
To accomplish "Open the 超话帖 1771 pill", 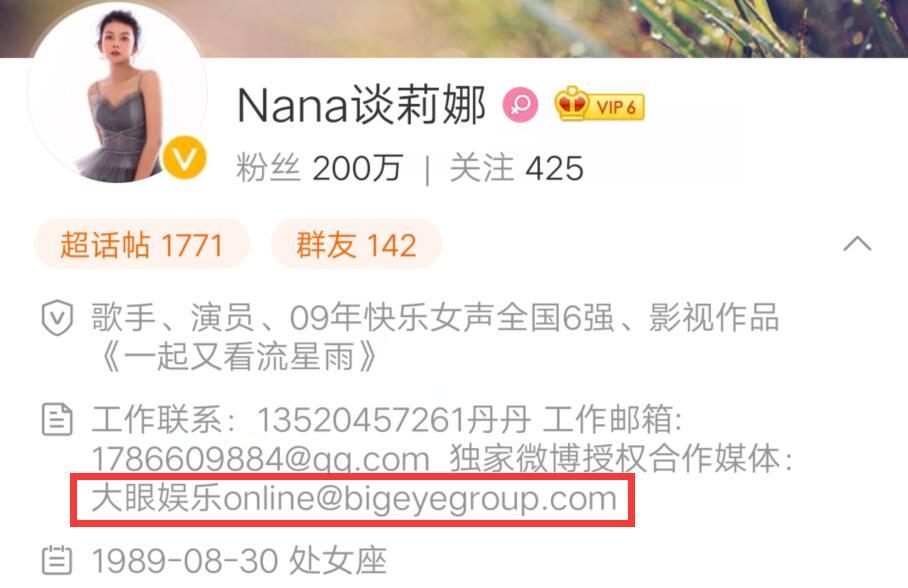I will [142, 244].
